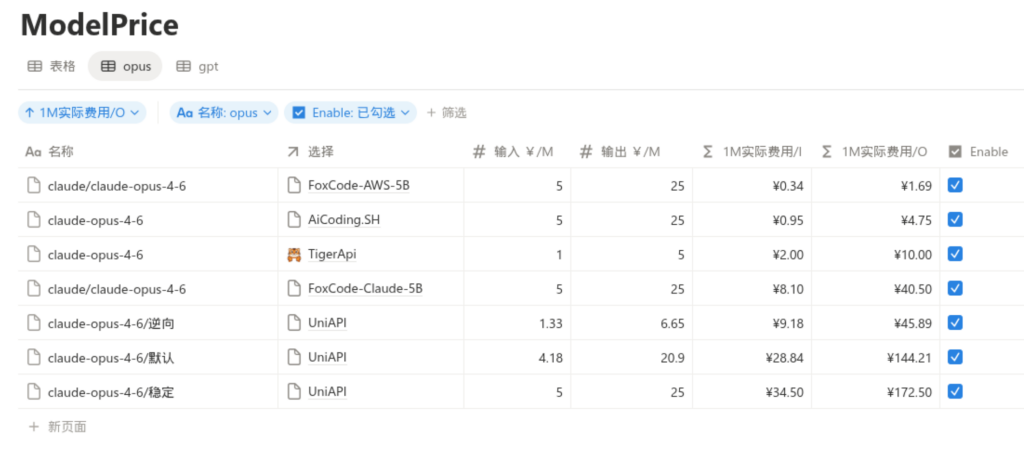Click the plus icon next to 新页面

34,427
